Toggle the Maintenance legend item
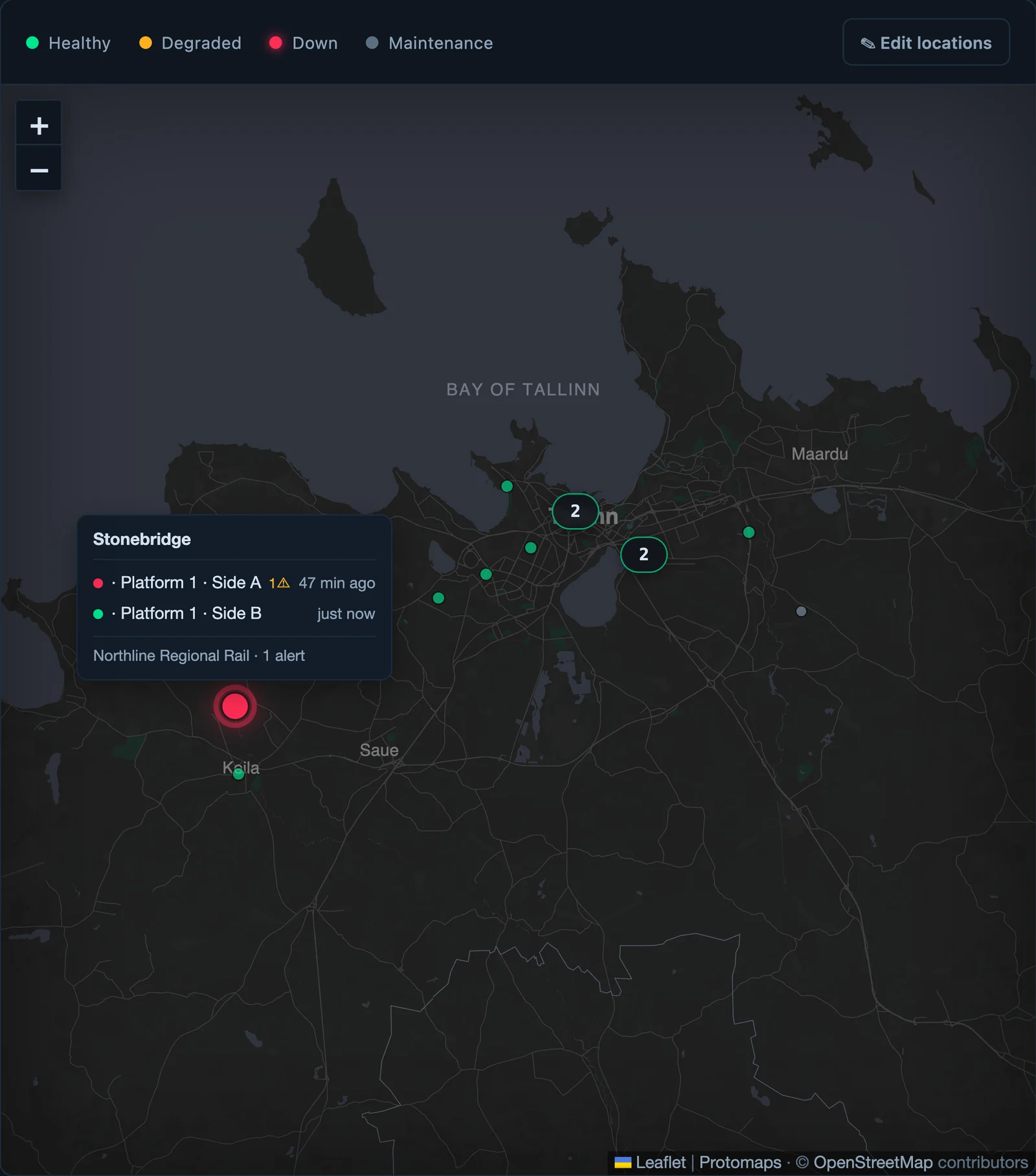The image size is (1036, 1176). [x=429, y=43]
